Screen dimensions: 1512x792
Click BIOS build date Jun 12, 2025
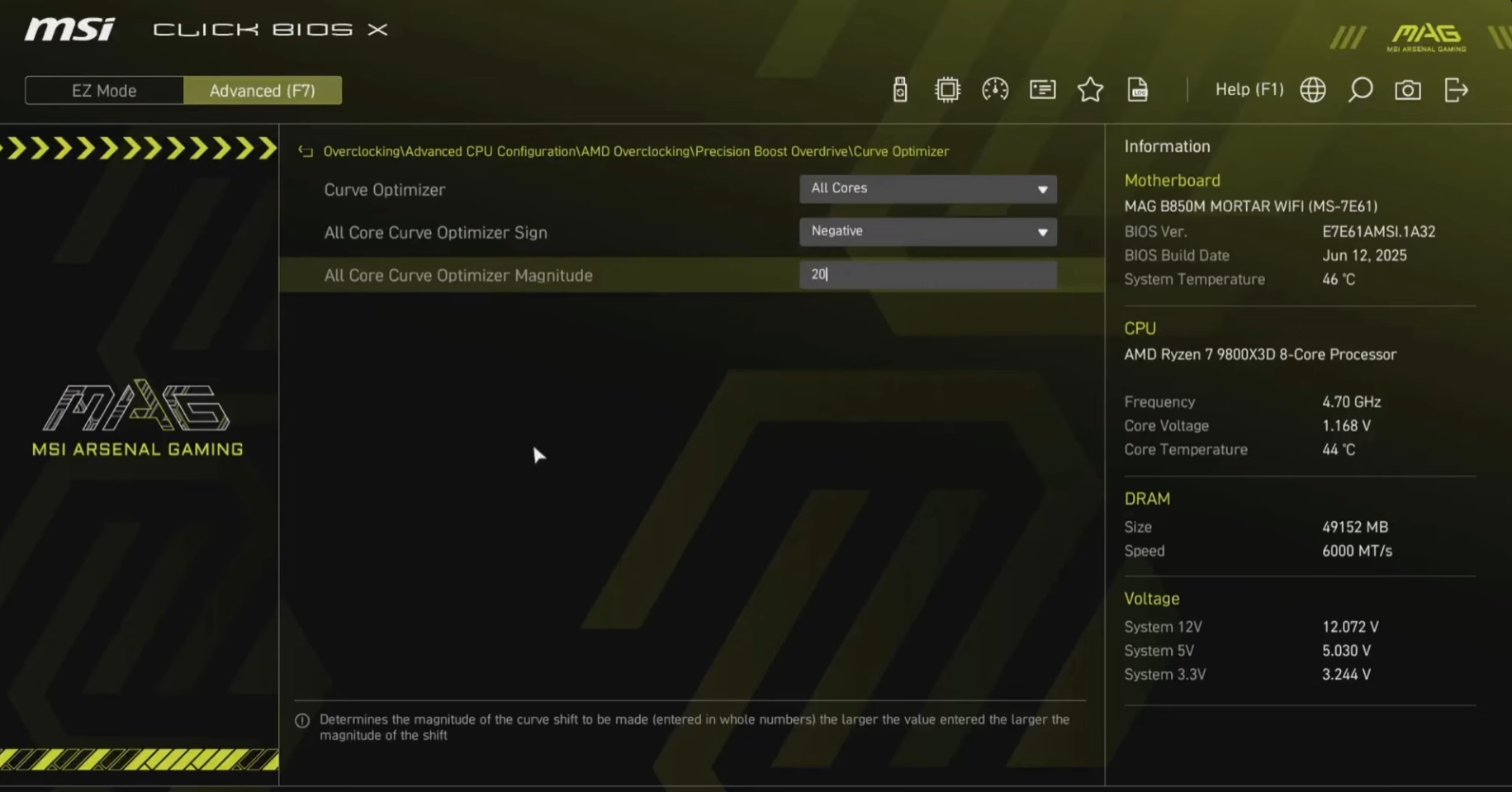tap(1364, 256)
